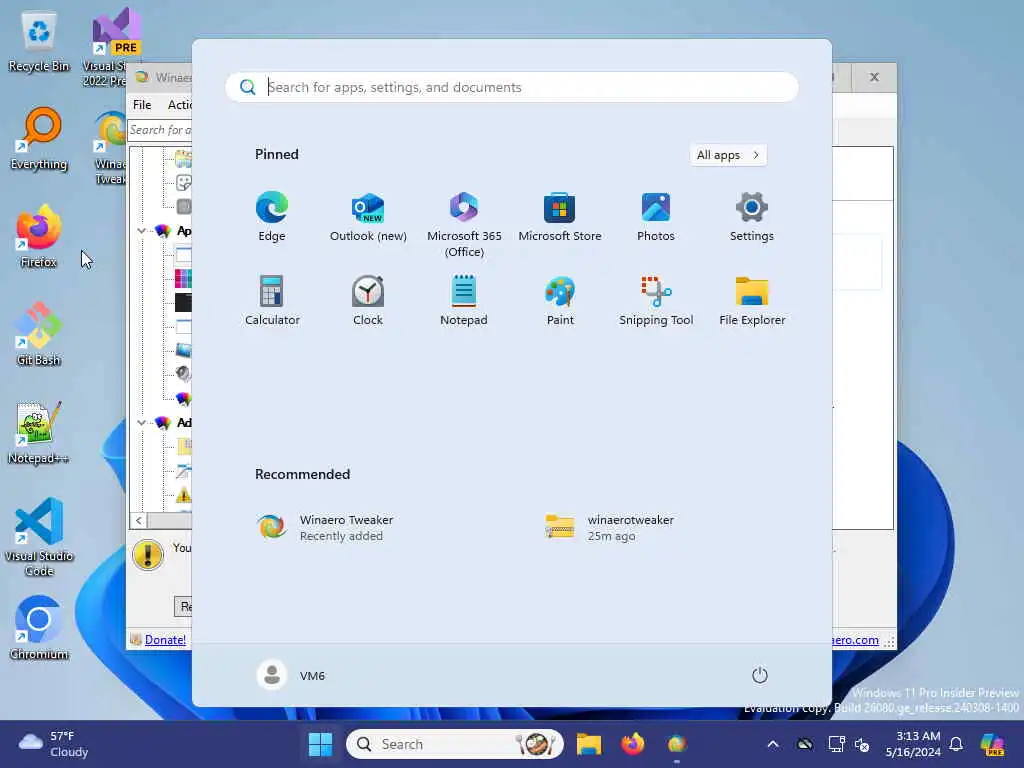Screen dimensions: 1024x768
Task: Open Microsoft Store from Start menu
Action: (560, 217)
